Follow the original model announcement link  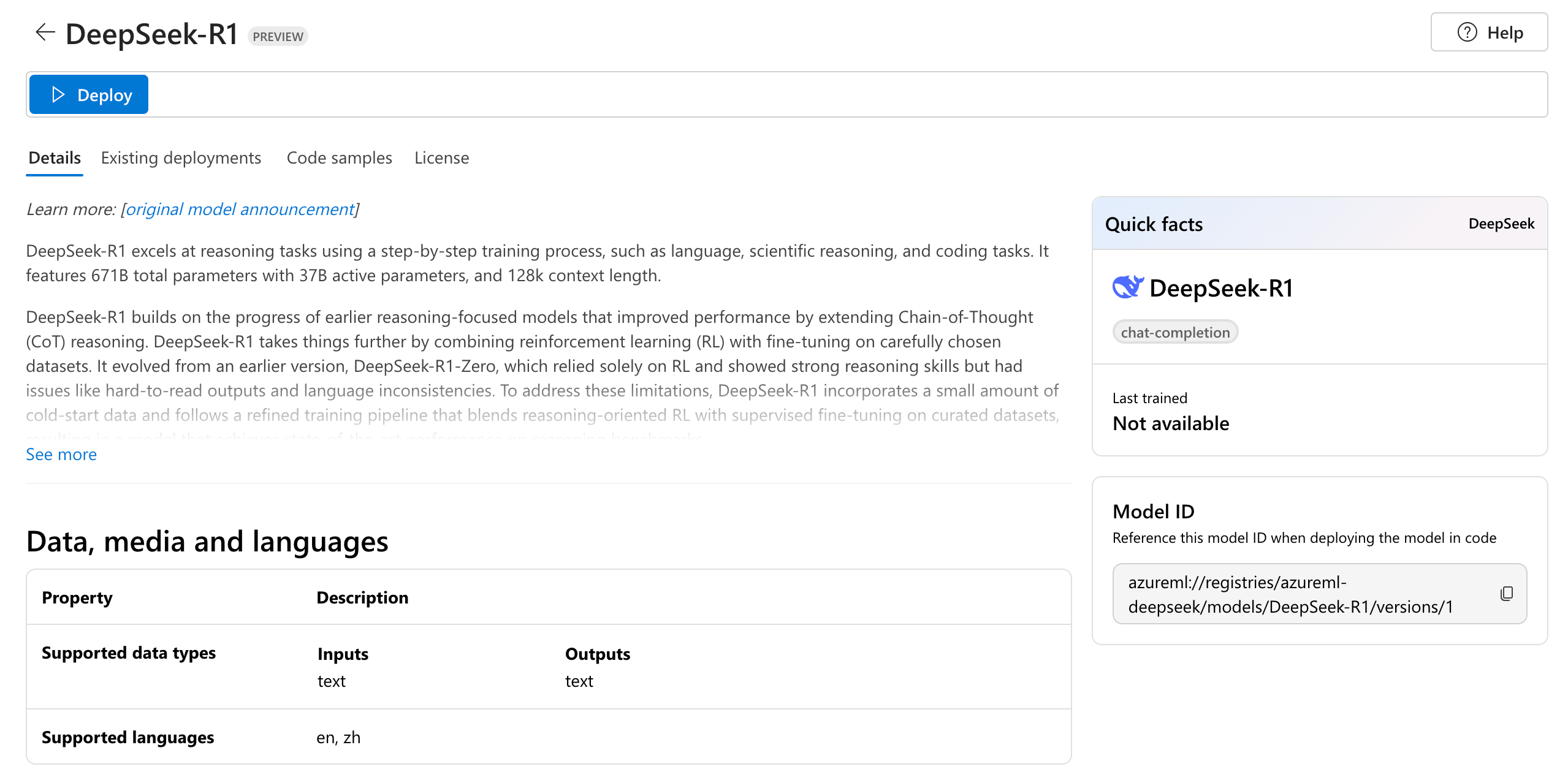click(x=240, y=210)
